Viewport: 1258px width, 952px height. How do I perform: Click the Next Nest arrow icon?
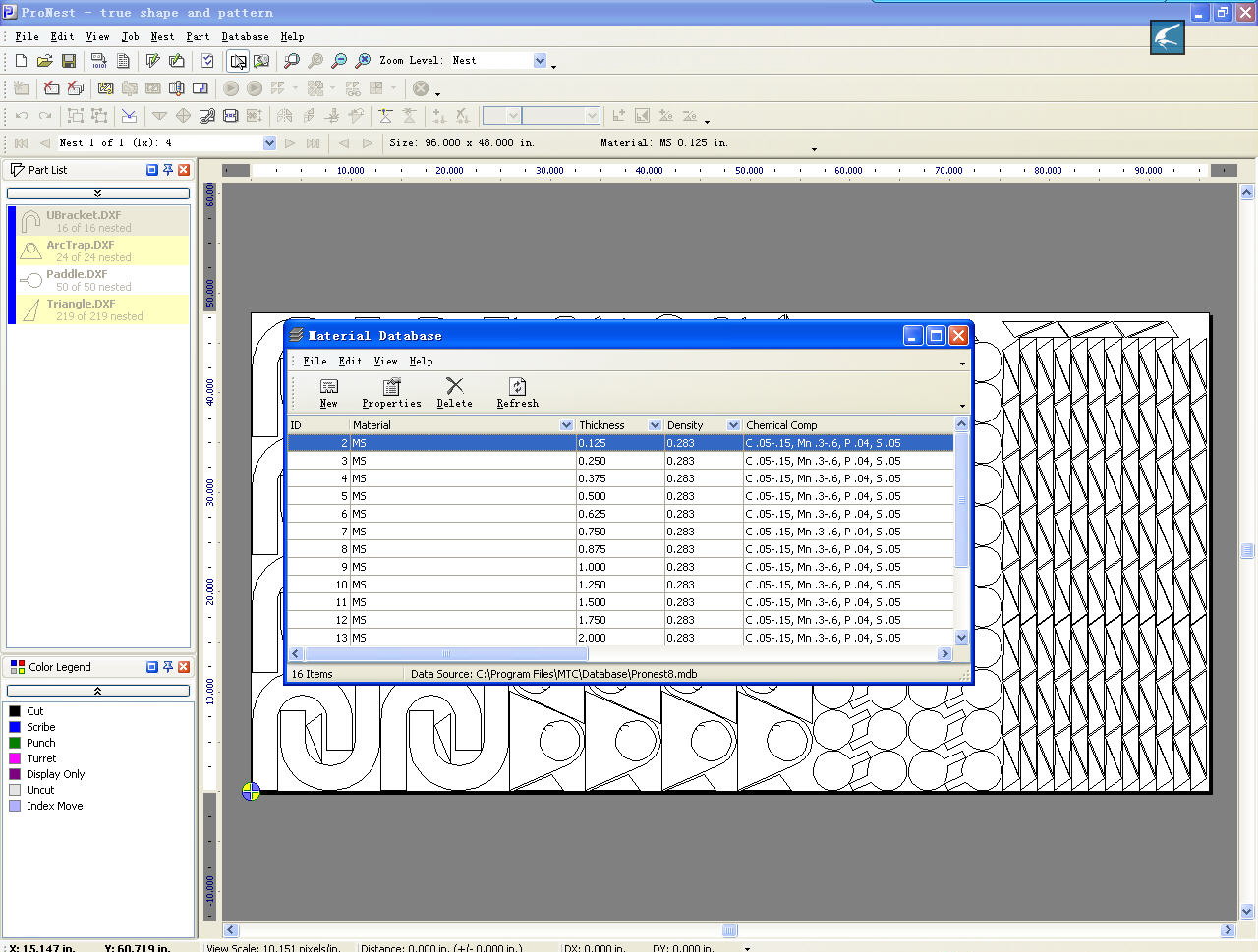[x=290, y=143]
